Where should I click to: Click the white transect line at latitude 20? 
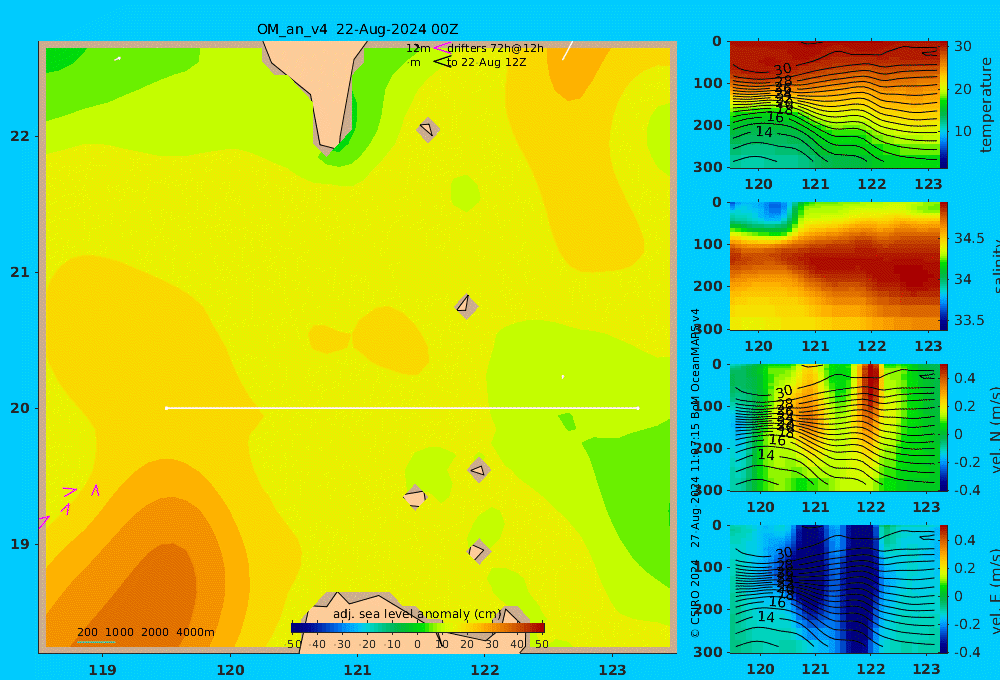point(402,408)
